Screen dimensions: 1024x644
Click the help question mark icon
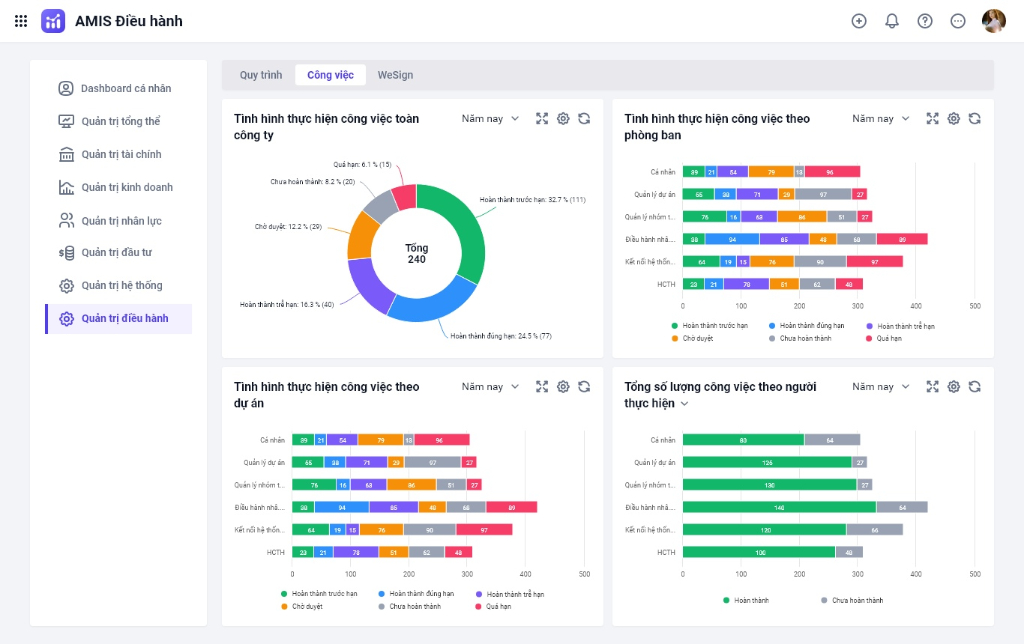coord(925,21)
